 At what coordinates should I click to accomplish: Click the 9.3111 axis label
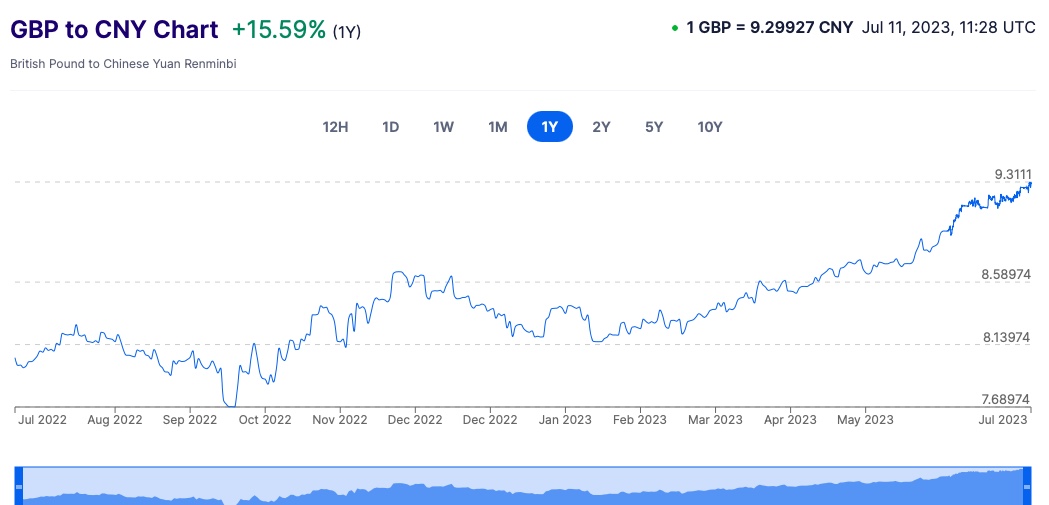1013,175
